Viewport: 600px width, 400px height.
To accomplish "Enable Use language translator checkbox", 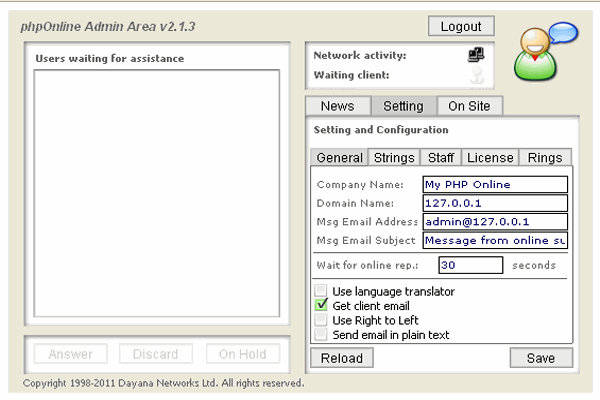I will [321, 291].
